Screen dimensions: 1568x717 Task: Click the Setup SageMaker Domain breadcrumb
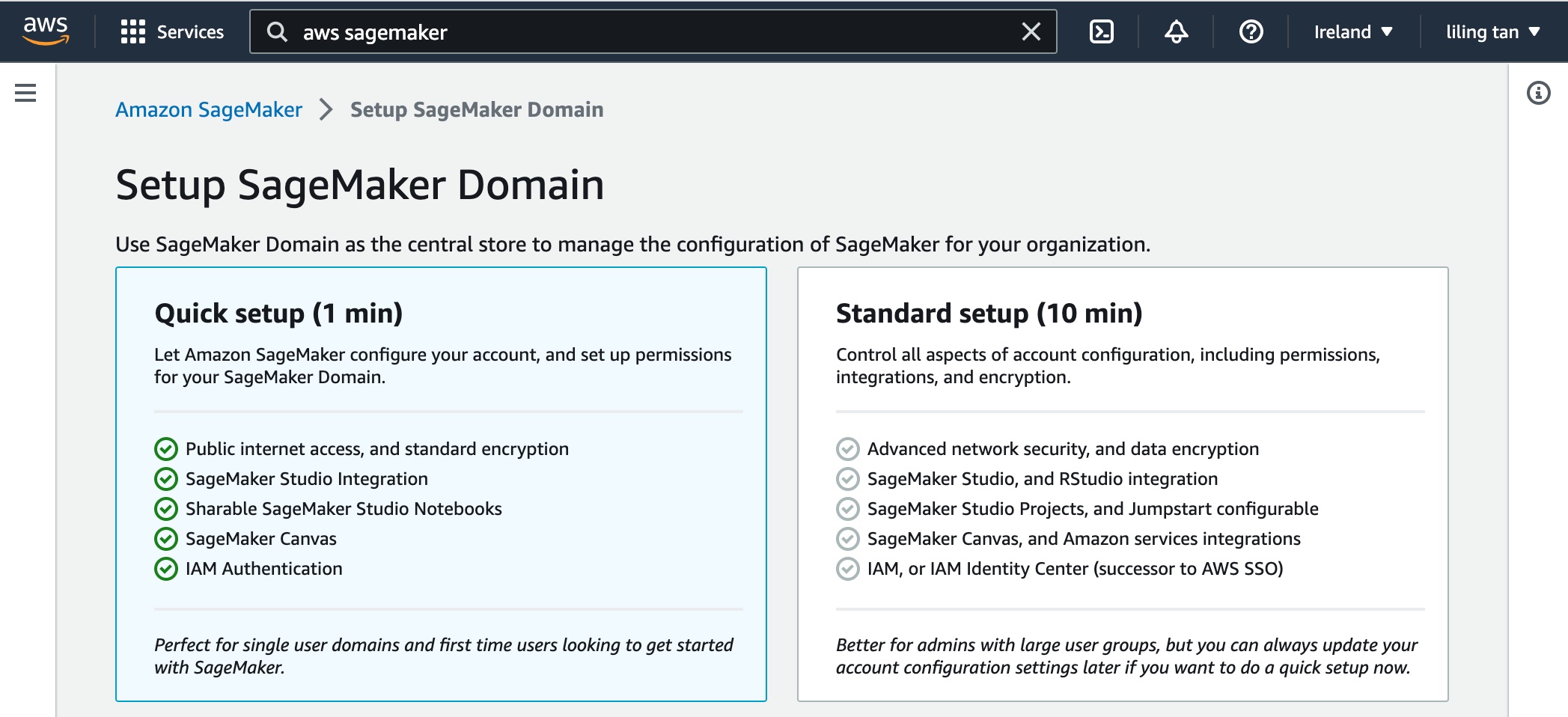click(477, 109)
